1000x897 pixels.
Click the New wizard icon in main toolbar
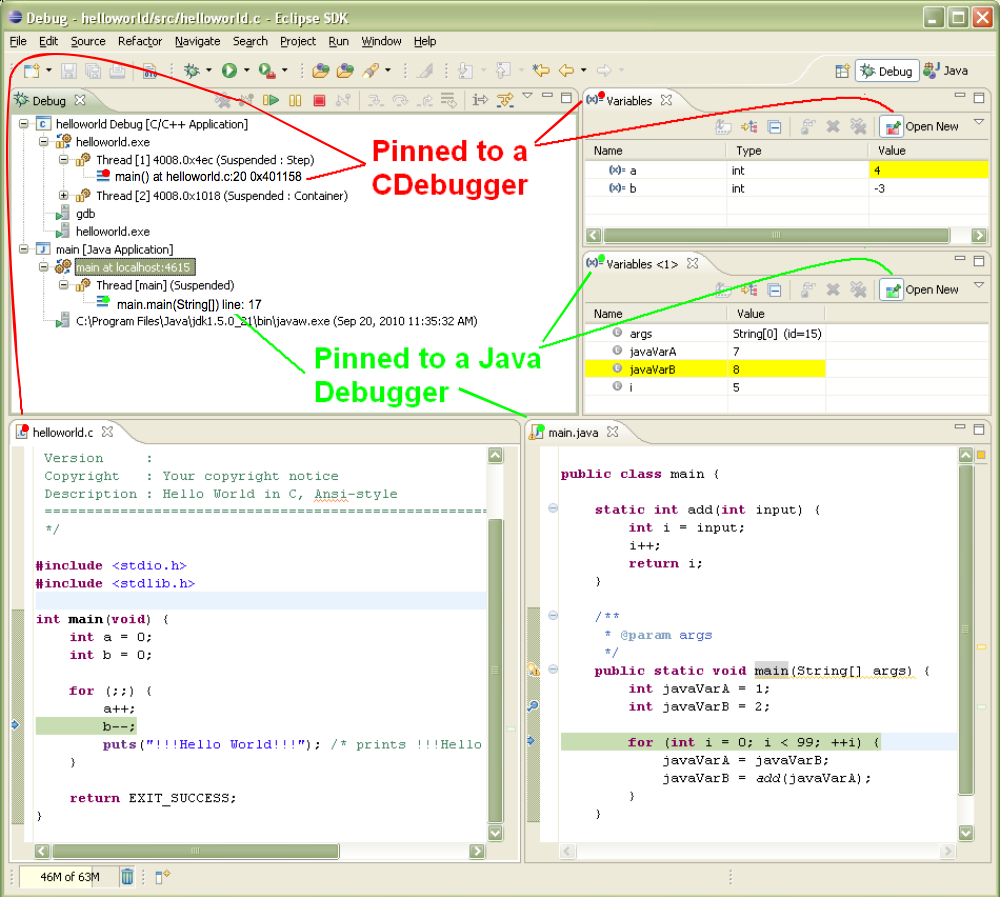pos(31,70)
